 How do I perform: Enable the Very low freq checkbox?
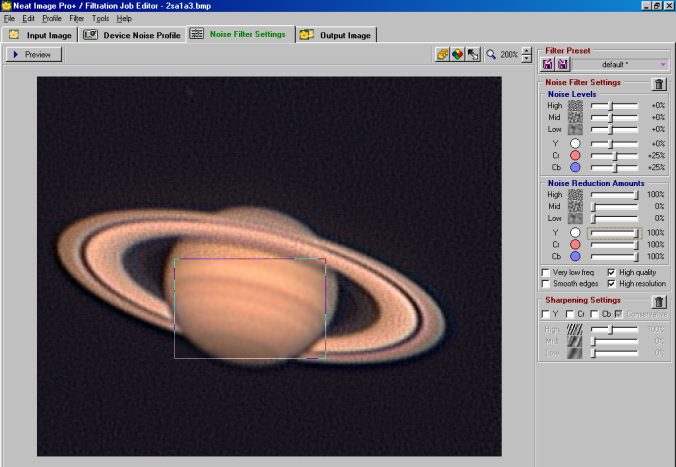pos(546,272)
